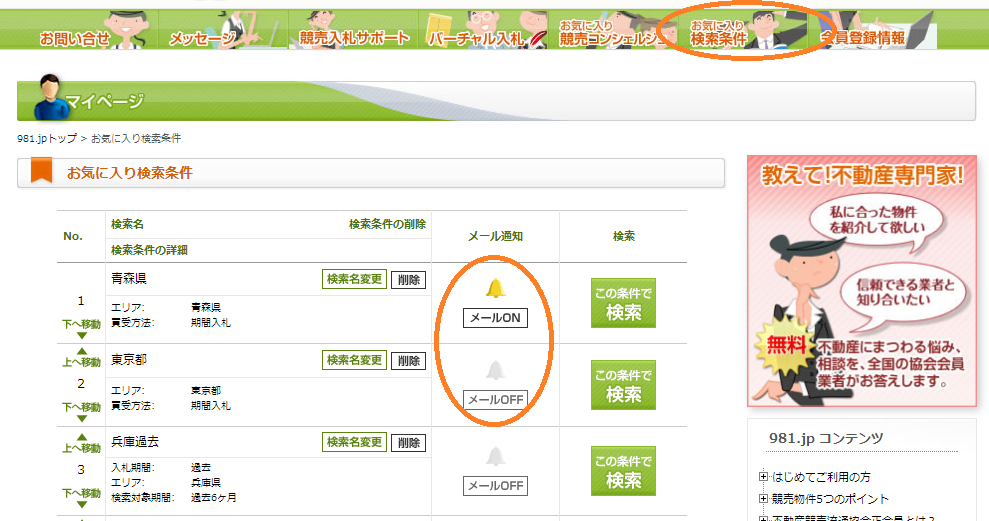Open 会員登録情報 tab
The image size is (989, 521).
click(x=872, y=30)
